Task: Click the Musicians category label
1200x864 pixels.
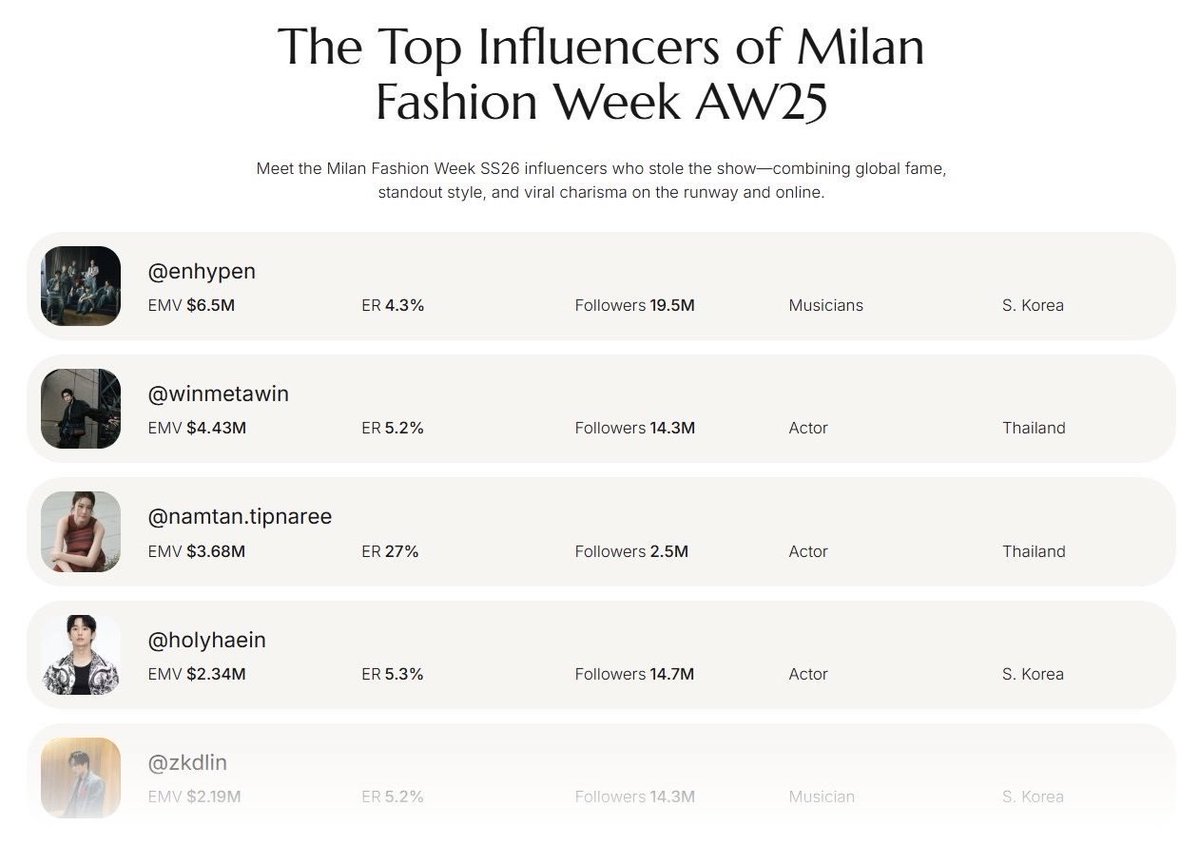Action: pos(826,305)
